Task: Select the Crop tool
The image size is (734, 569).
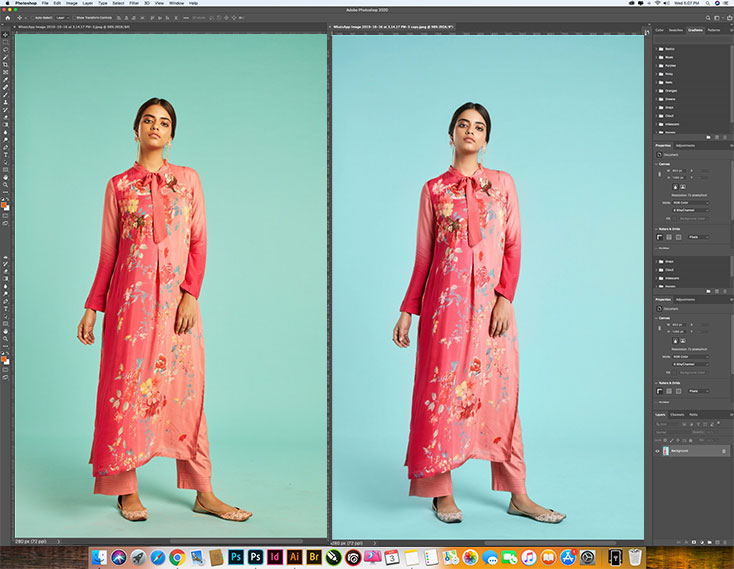Action: 6,65
